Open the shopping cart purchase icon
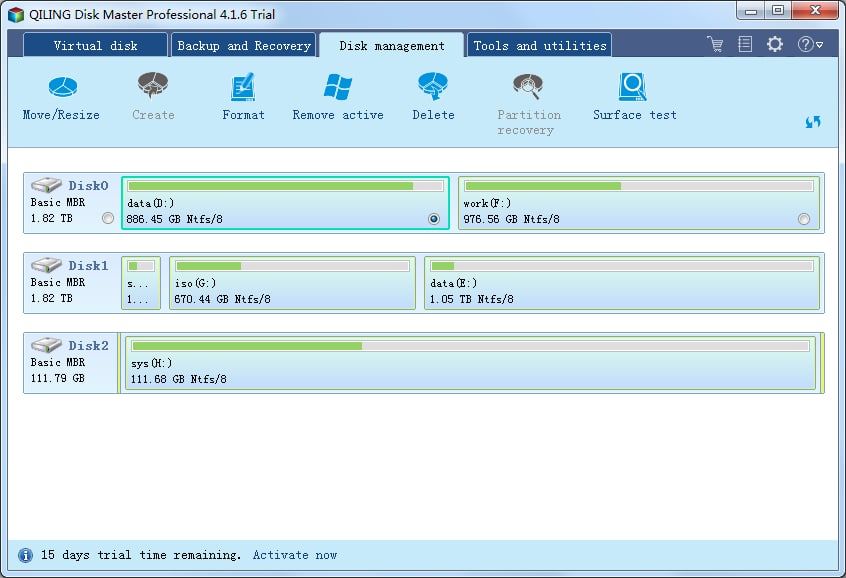 pos(715,44)
